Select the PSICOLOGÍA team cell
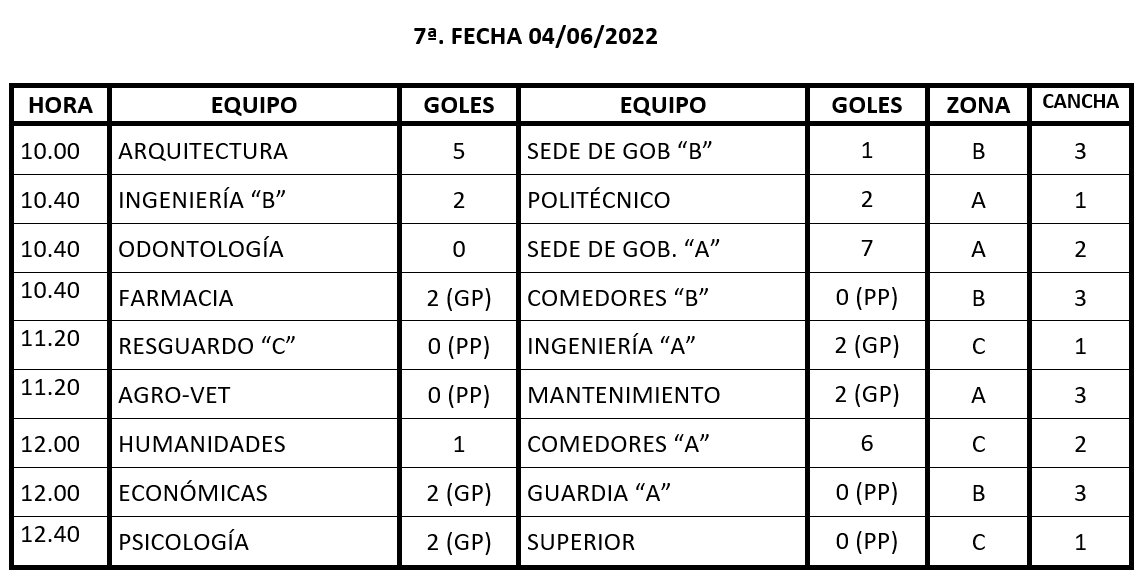1142x579 pixels. point(254,541)
